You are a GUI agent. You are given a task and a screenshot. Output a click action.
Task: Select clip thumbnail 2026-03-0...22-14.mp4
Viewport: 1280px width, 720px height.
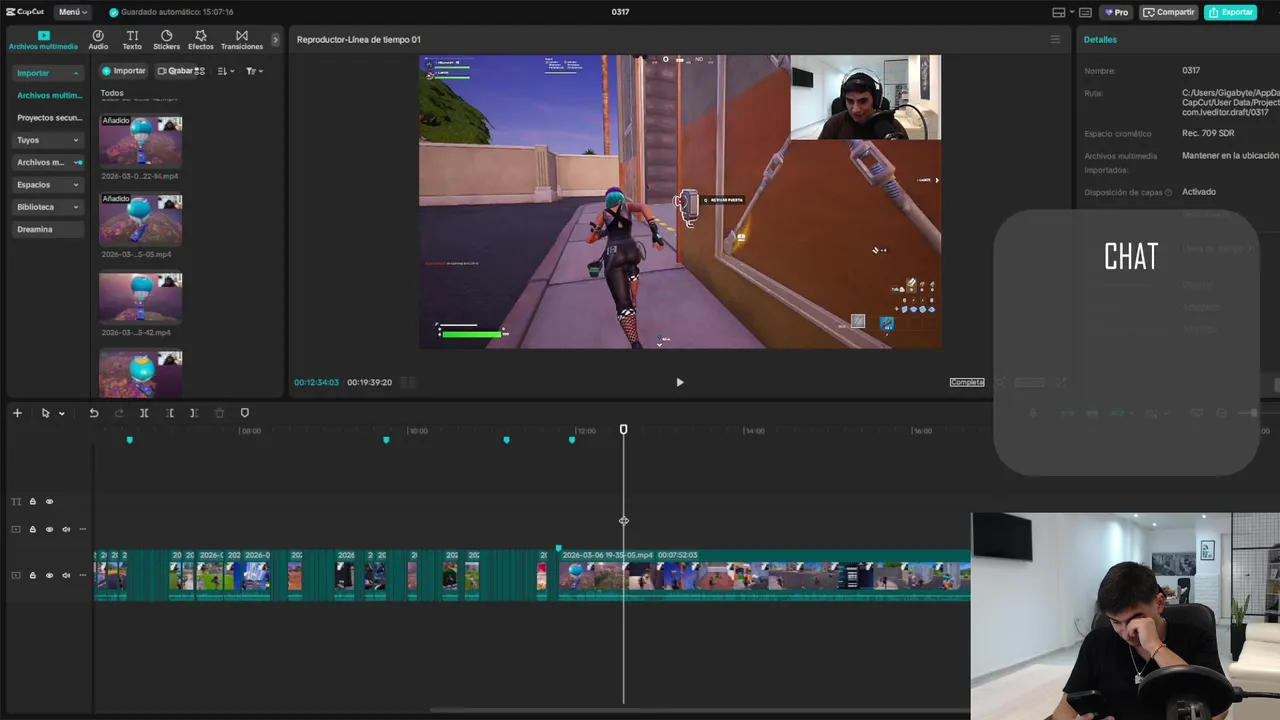(x=140, y=140)
